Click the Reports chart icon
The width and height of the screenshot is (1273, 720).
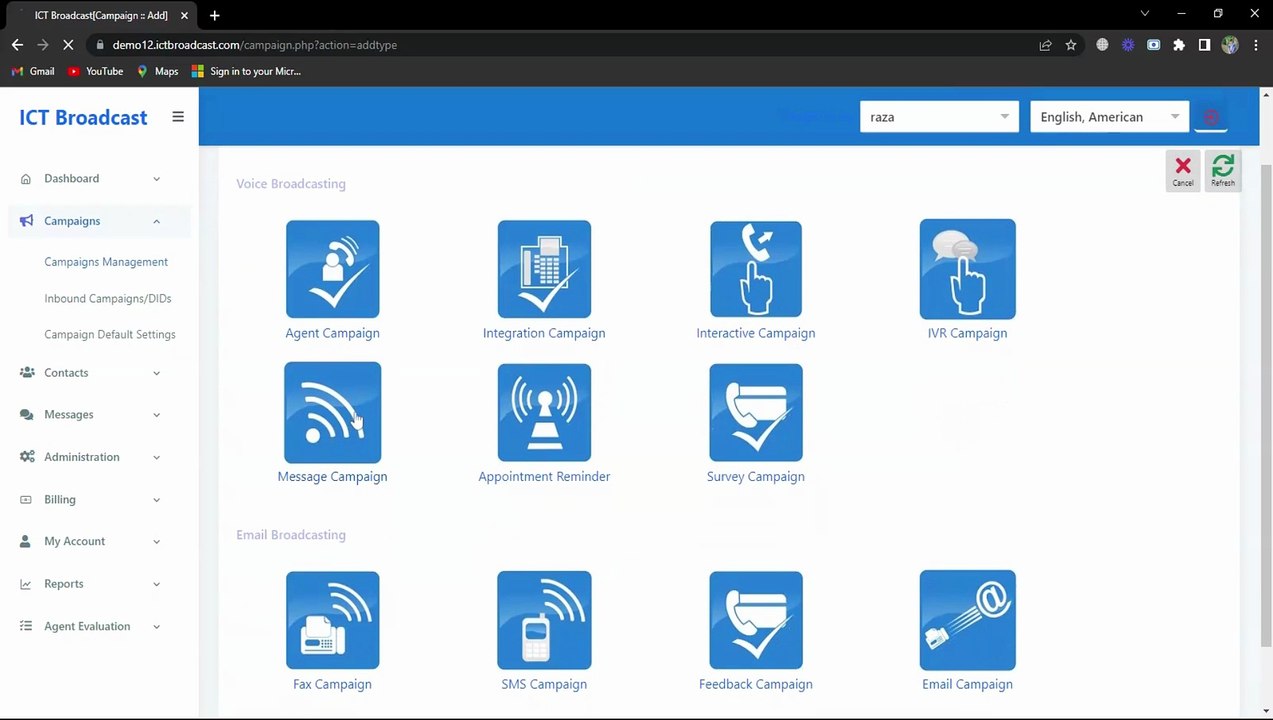point(26,584)
